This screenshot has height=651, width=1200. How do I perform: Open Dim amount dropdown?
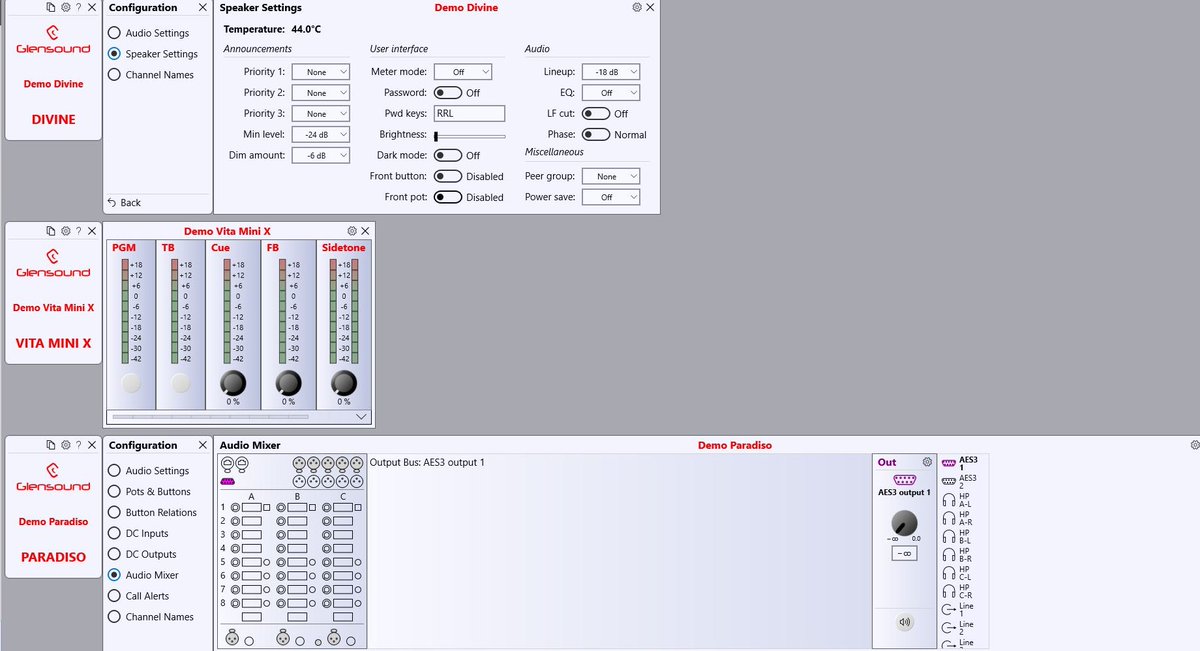pos(321,155)
